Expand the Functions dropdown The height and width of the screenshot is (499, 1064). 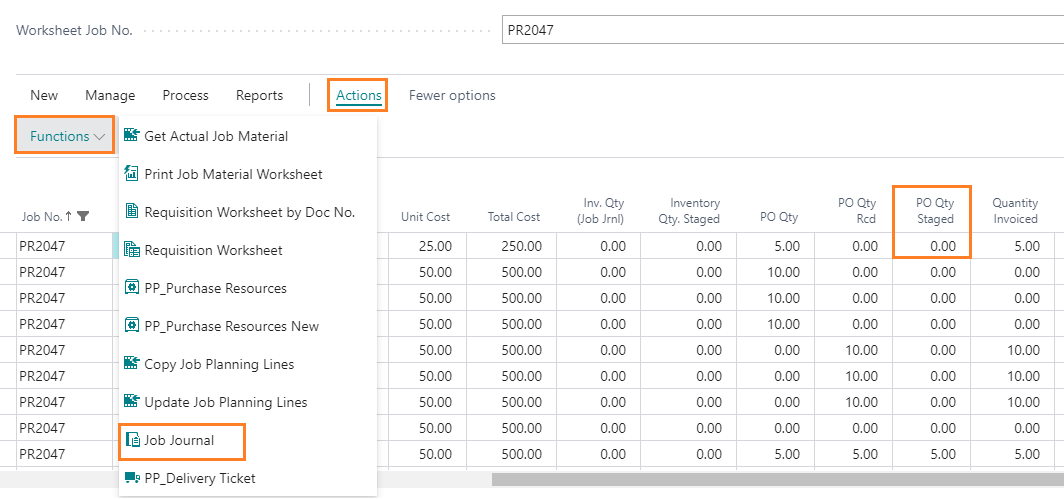pos(67,136)
